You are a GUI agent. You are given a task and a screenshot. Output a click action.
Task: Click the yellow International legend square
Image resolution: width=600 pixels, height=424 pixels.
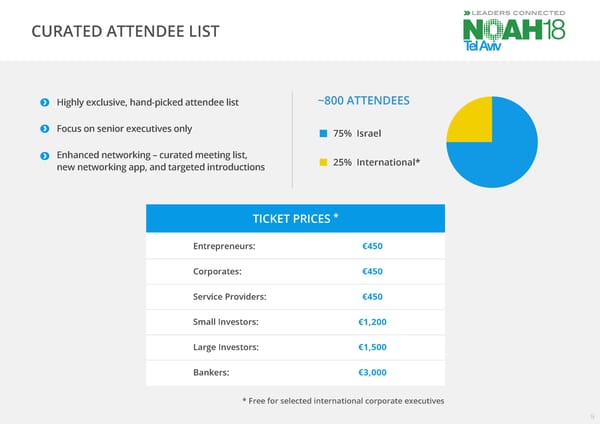click(x=322, y=162)
